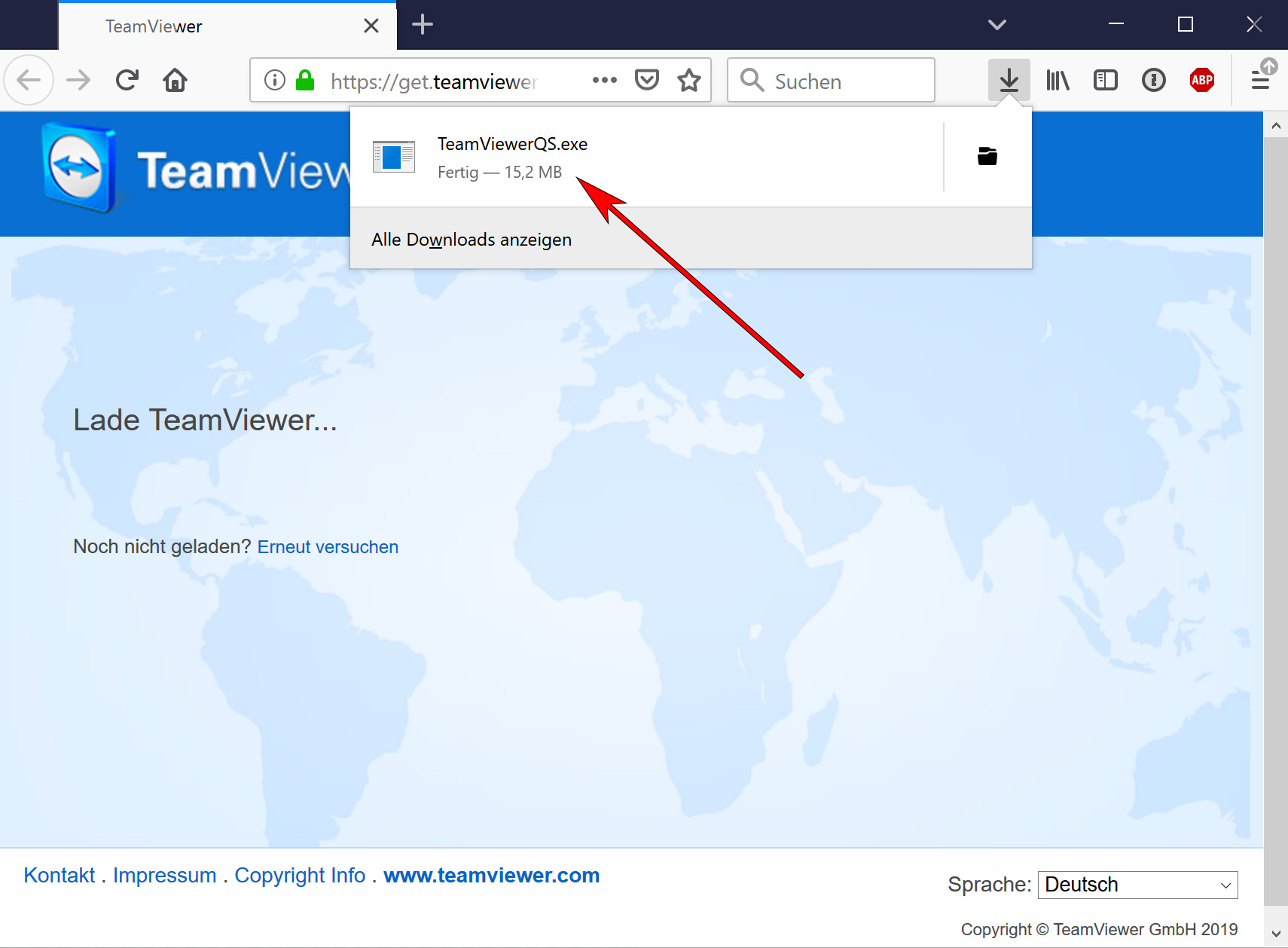Open a new tab with plus
1288x948 pixels.
[423, 24]
